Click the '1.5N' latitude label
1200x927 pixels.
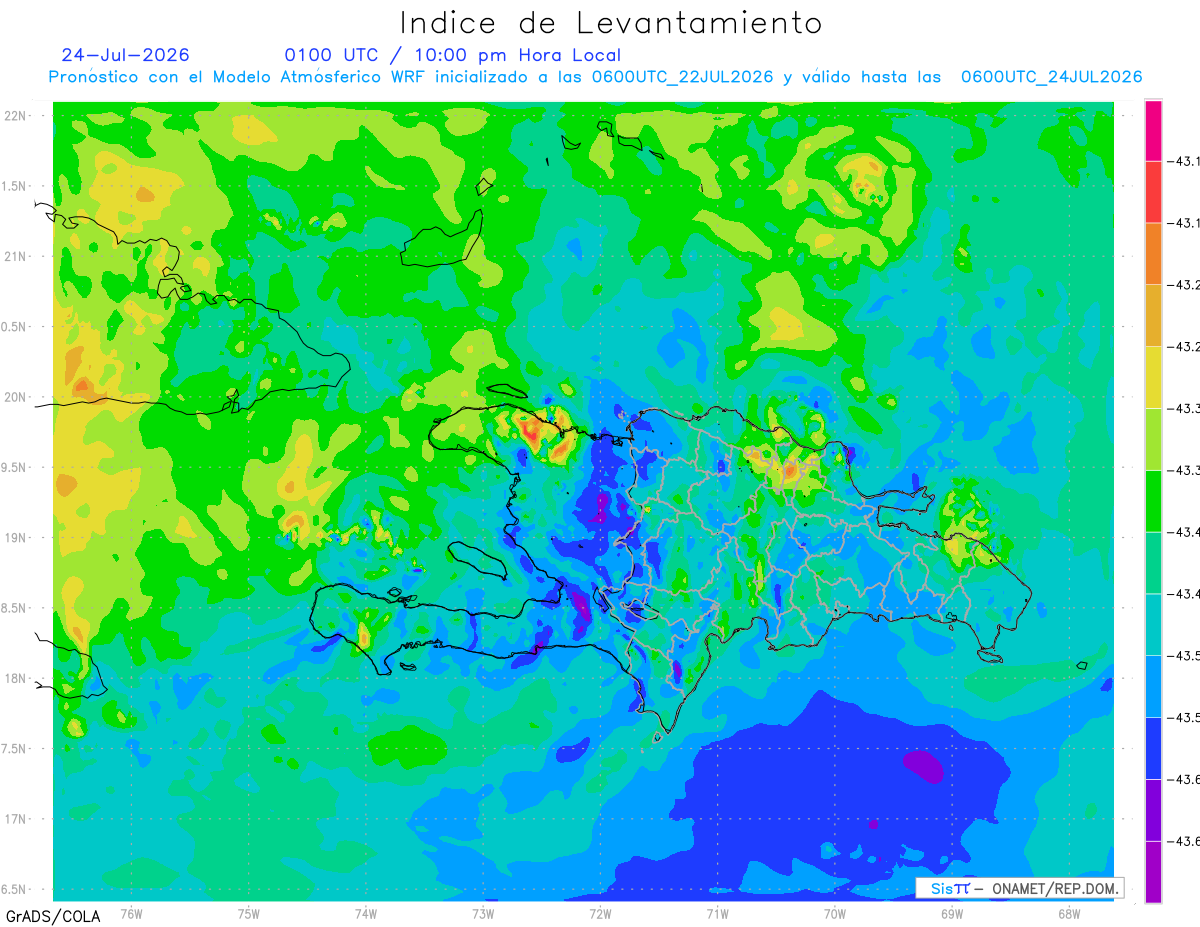tap(14, 186)
